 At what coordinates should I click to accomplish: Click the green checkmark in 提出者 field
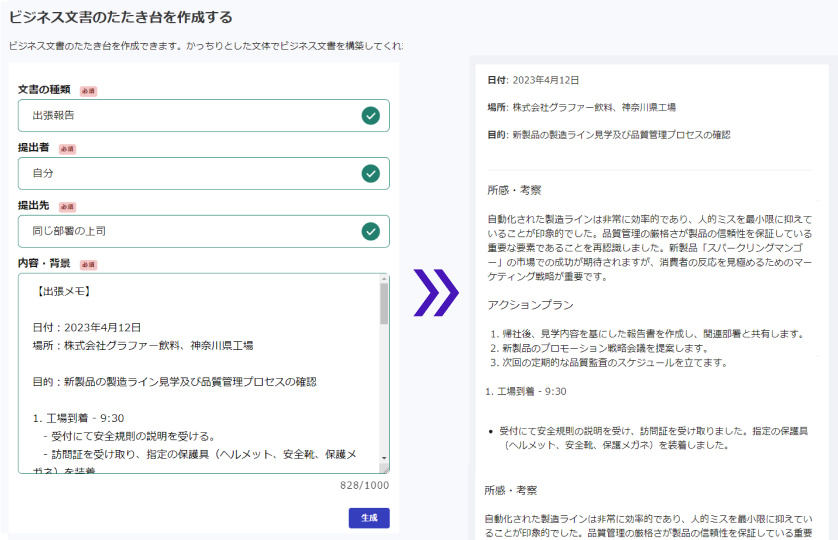click(370, 173)
